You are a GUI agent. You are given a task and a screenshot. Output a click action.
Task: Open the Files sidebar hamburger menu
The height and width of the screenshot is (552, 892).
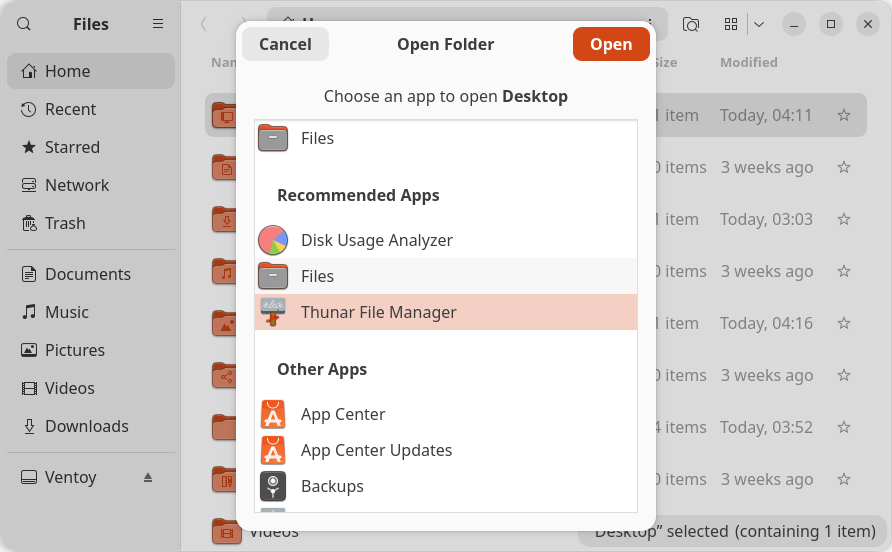pyautogui.click(x=158, y=24)
